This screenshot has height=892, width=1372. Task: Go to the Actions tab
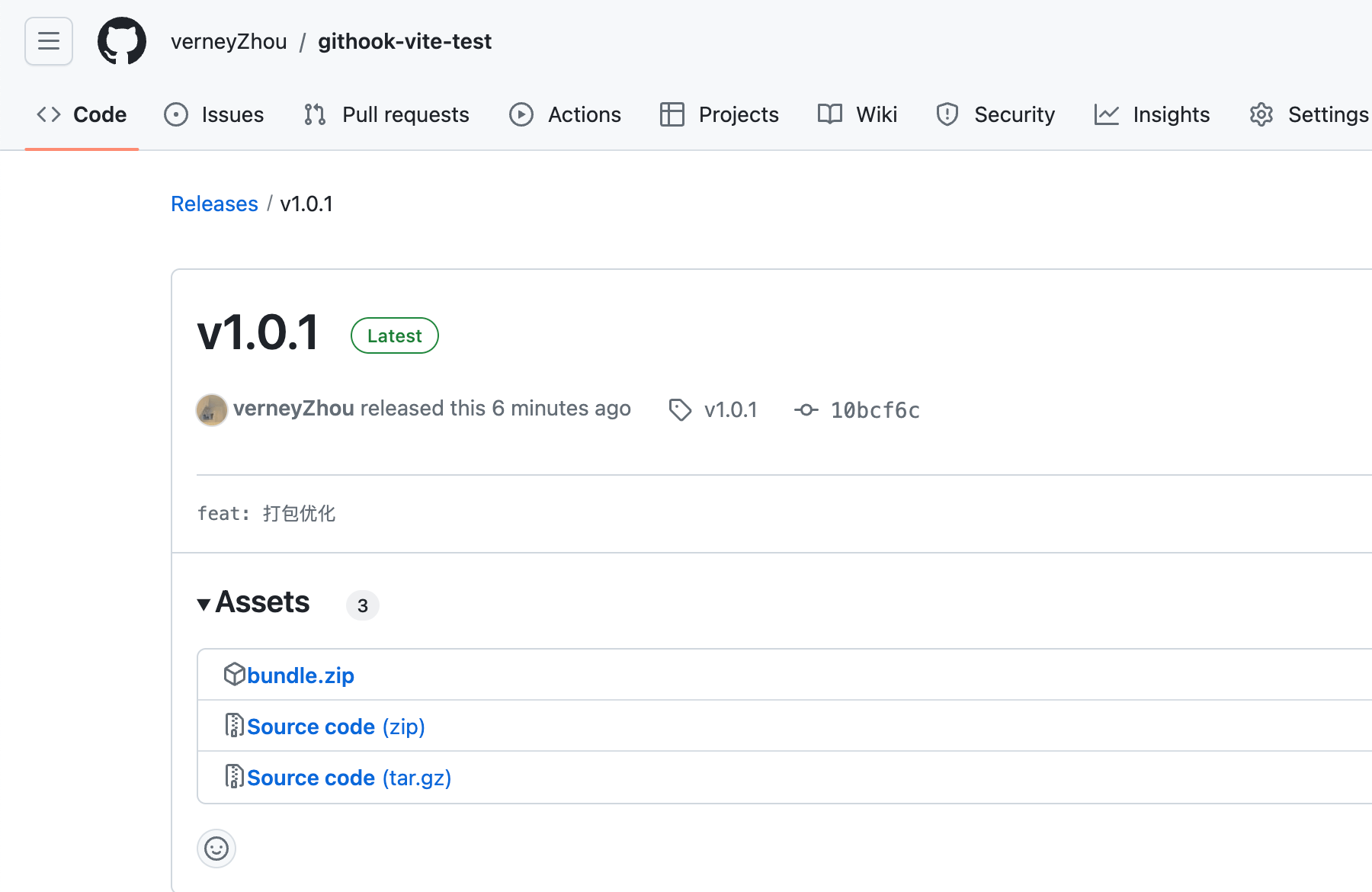tap(565, 114)
